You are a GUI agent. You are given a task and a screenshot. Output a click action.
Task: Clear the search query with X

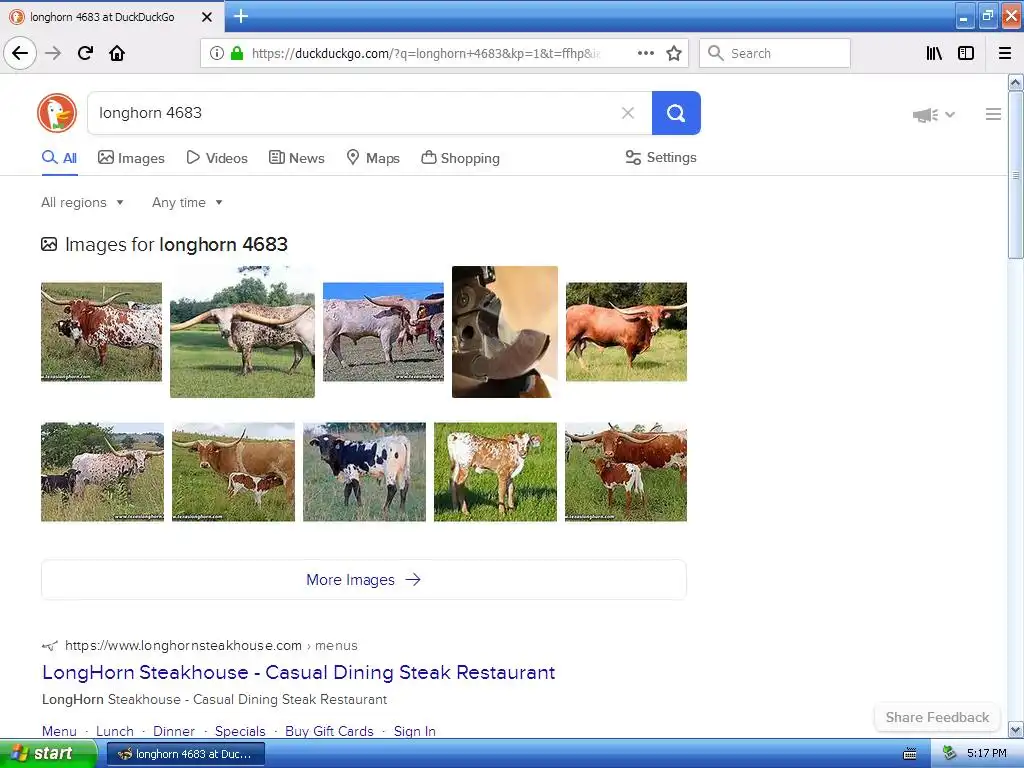coord(628,113)
